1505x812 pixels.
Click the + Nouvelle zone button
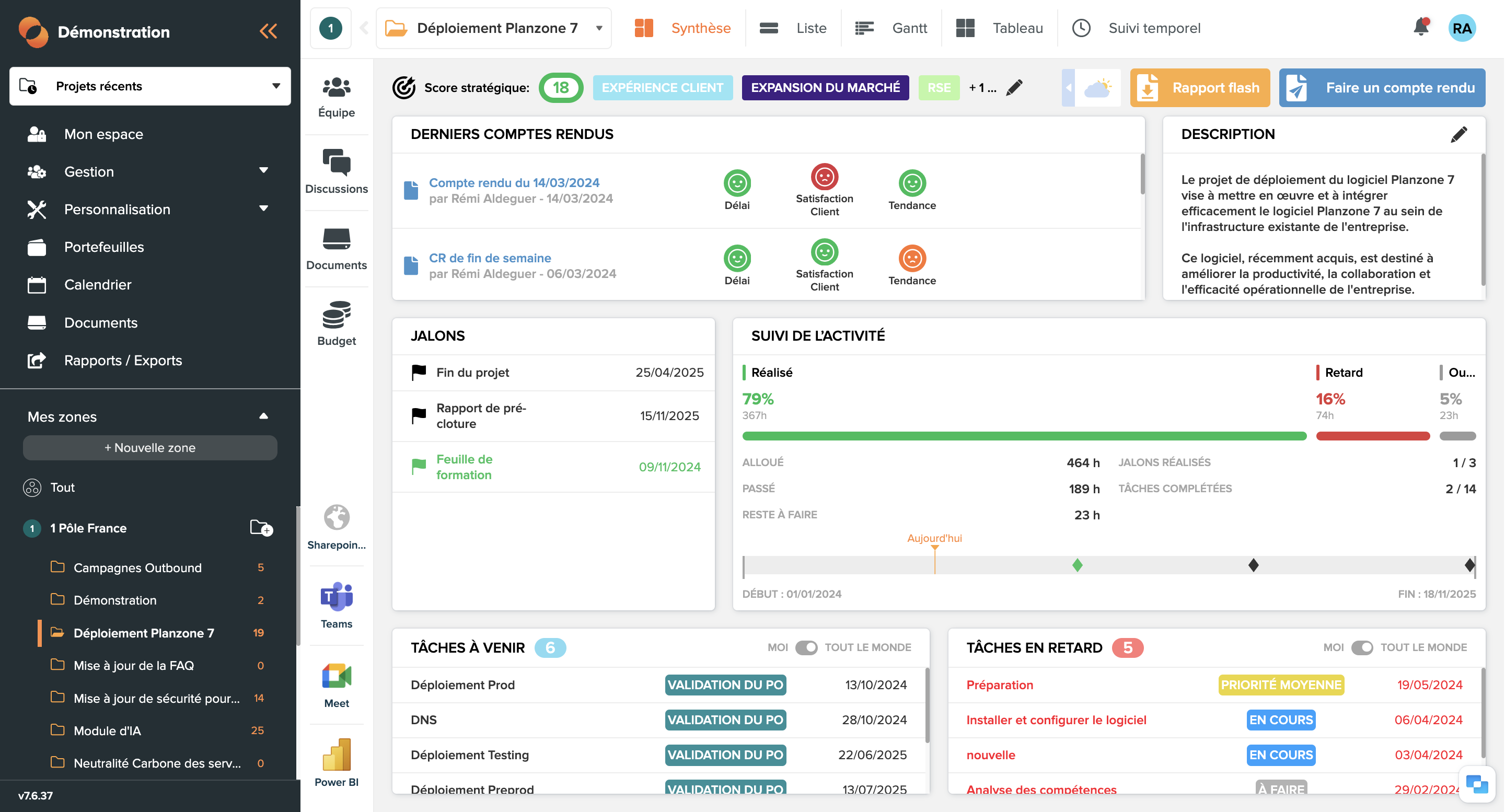point(150,448)
